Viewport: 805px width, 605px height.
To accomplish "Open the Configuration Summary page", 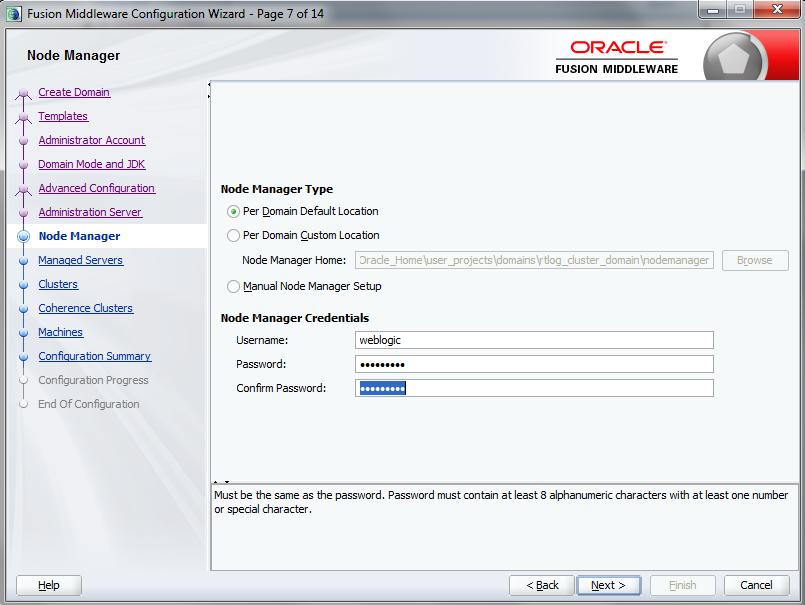I will tap(94, 355).
